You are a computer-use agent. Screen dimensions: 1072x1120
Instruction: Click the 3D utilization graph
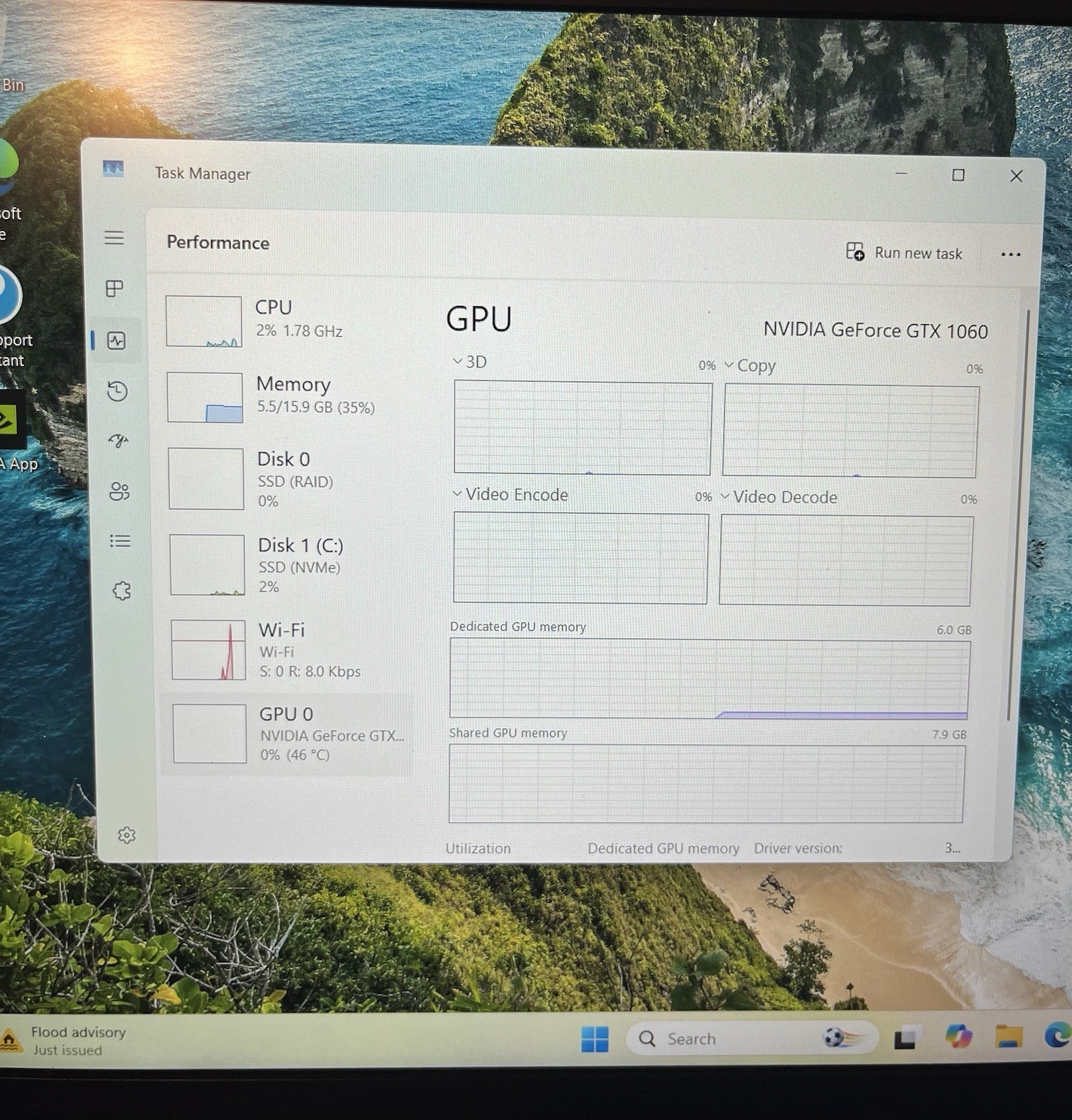tap(582, 428)
